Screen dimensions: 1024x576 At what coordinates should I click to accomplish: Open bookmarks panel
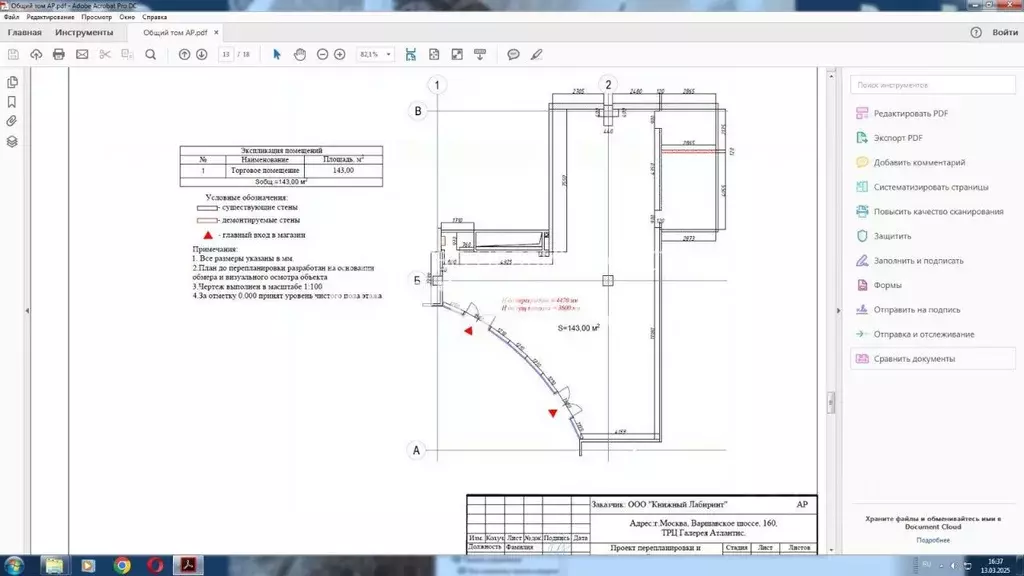coord(12,102)
